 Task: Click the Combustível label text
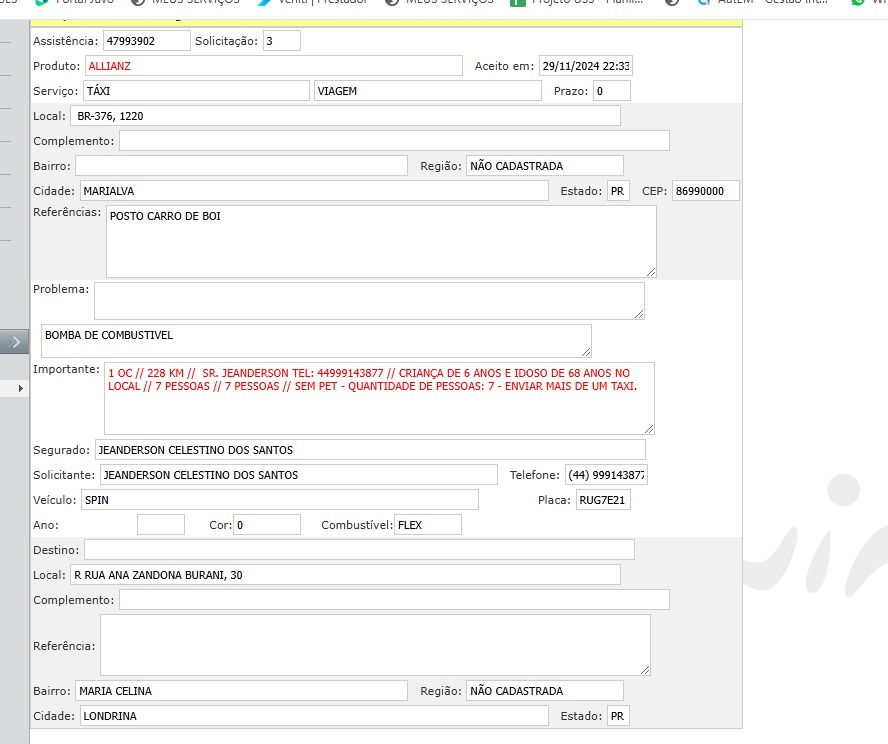click(357, 525)
